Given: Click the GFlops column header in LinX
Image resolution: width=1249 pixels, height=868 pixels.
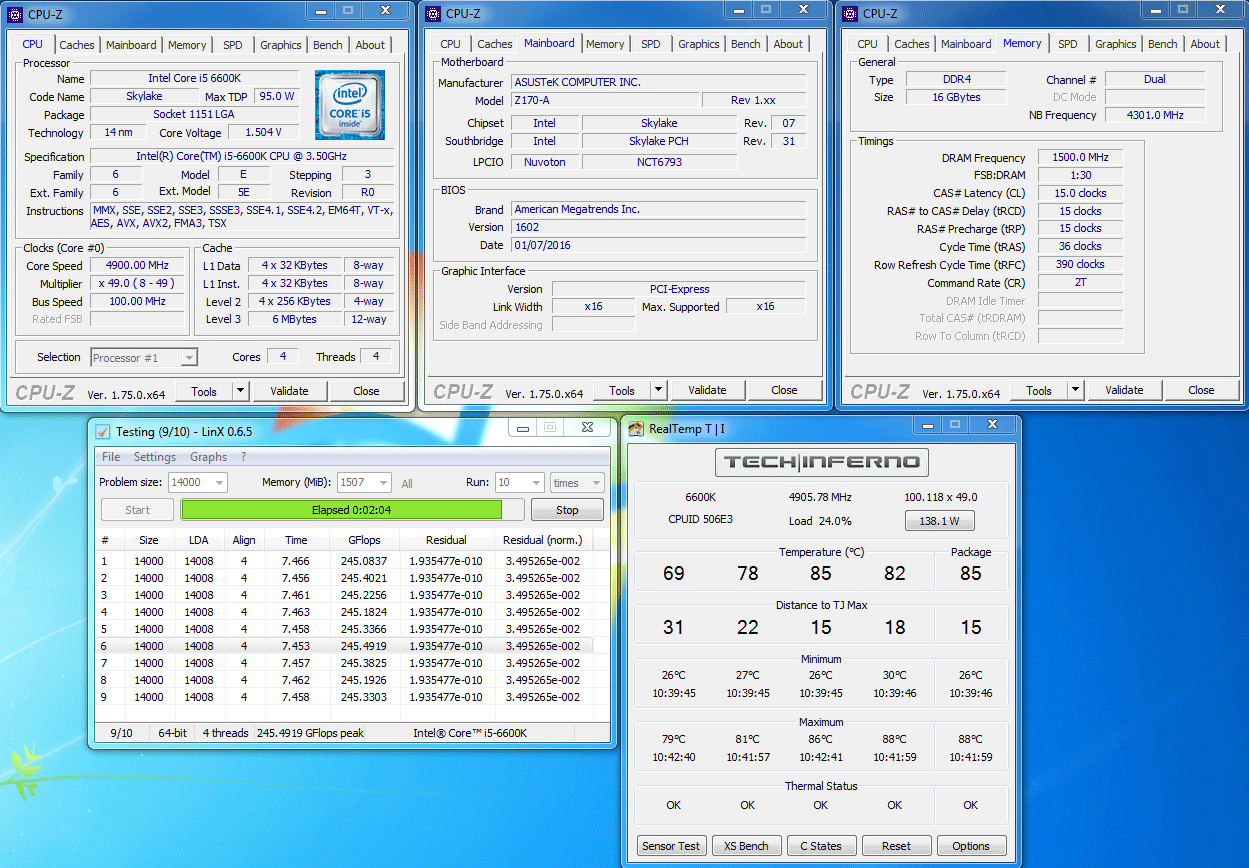Looking at the screenshot, I should coord(364,540).
